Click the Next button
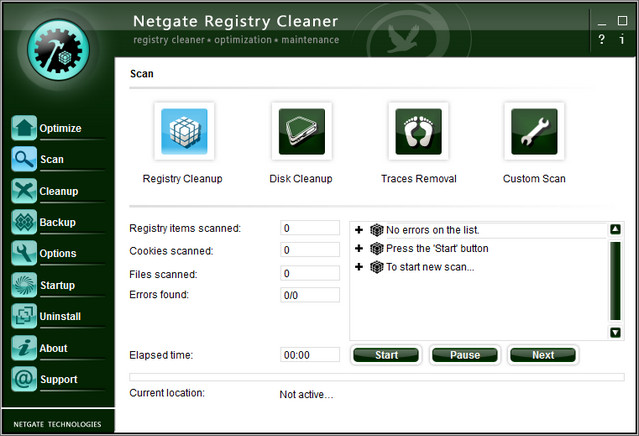This screenshot has height=436, width=639. [543, 355]
